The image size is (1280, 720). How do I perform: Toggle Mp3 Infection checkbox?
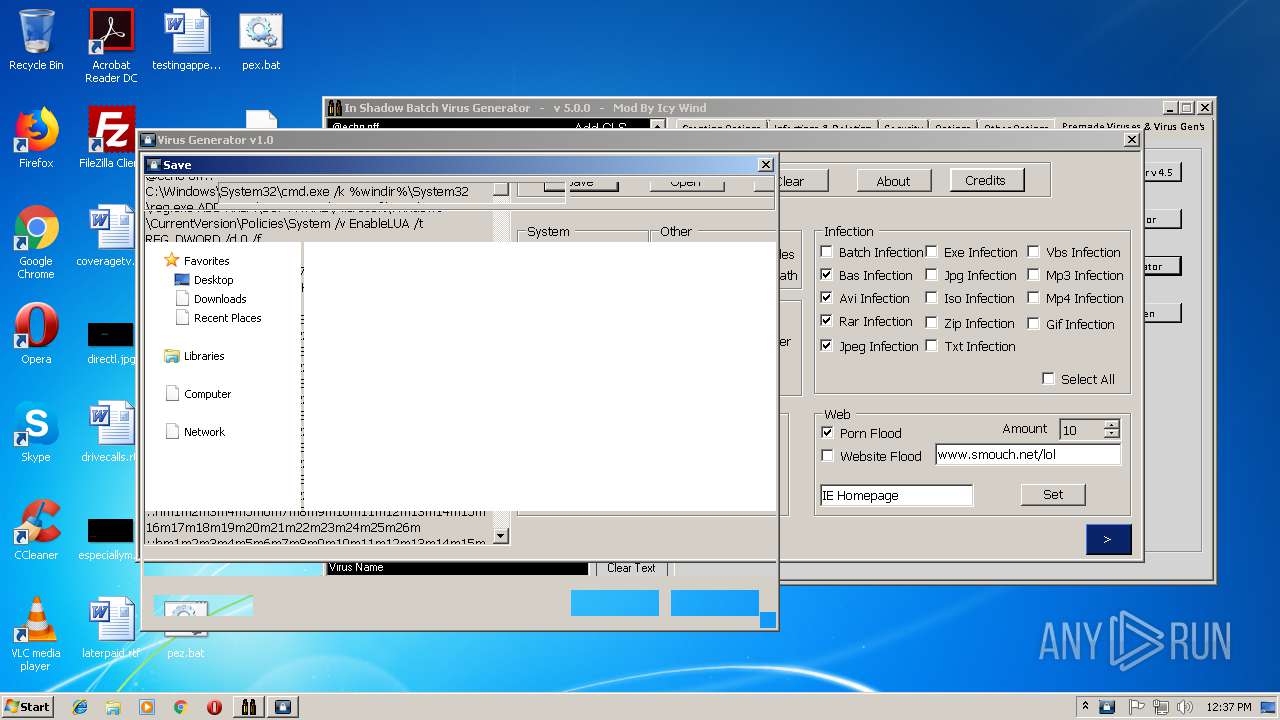[1033, 274]
